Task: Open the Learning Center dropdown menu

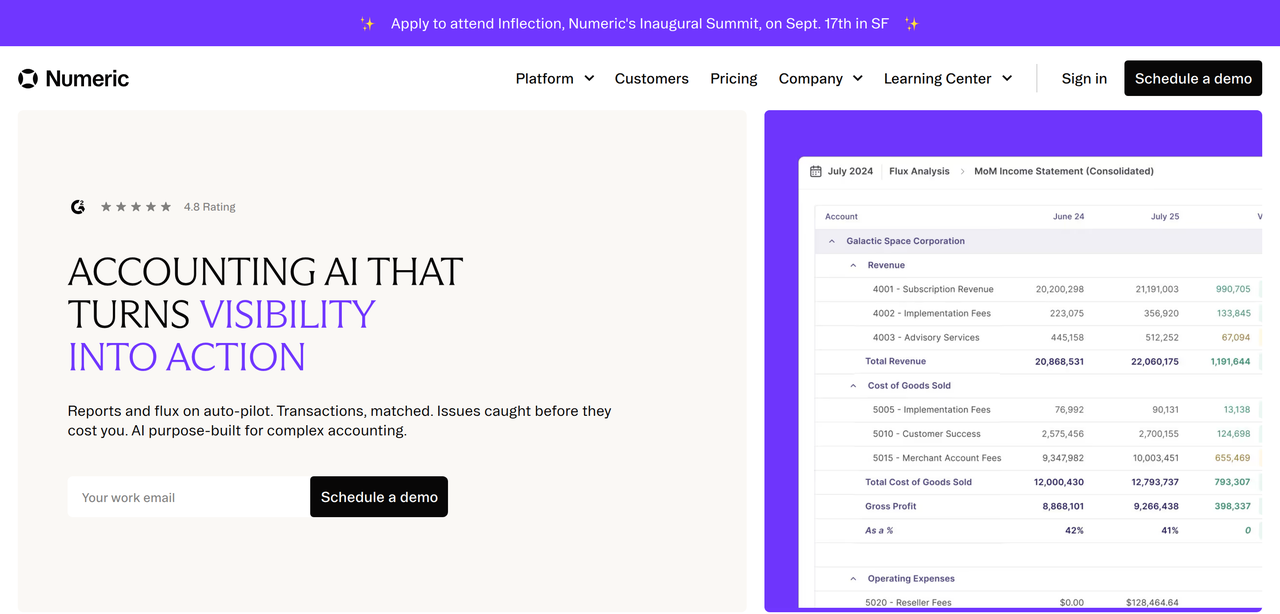Action: [948, 78]
